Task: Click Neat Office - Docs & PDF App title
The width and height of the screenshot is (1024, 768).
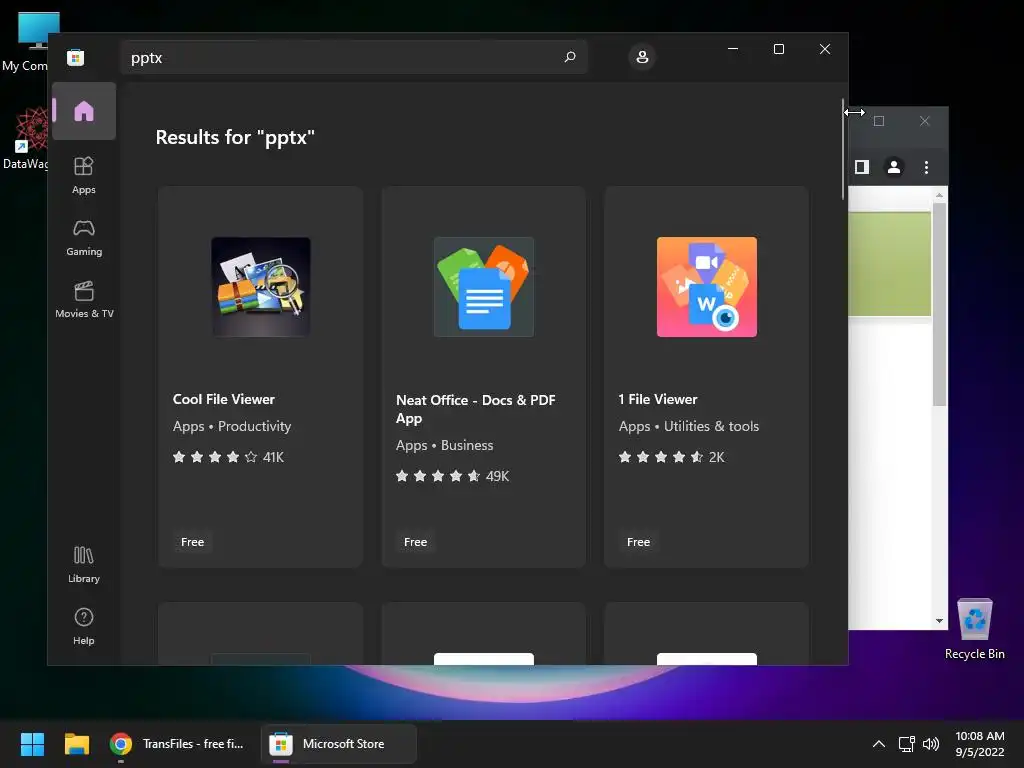Action: coord(475,409)
